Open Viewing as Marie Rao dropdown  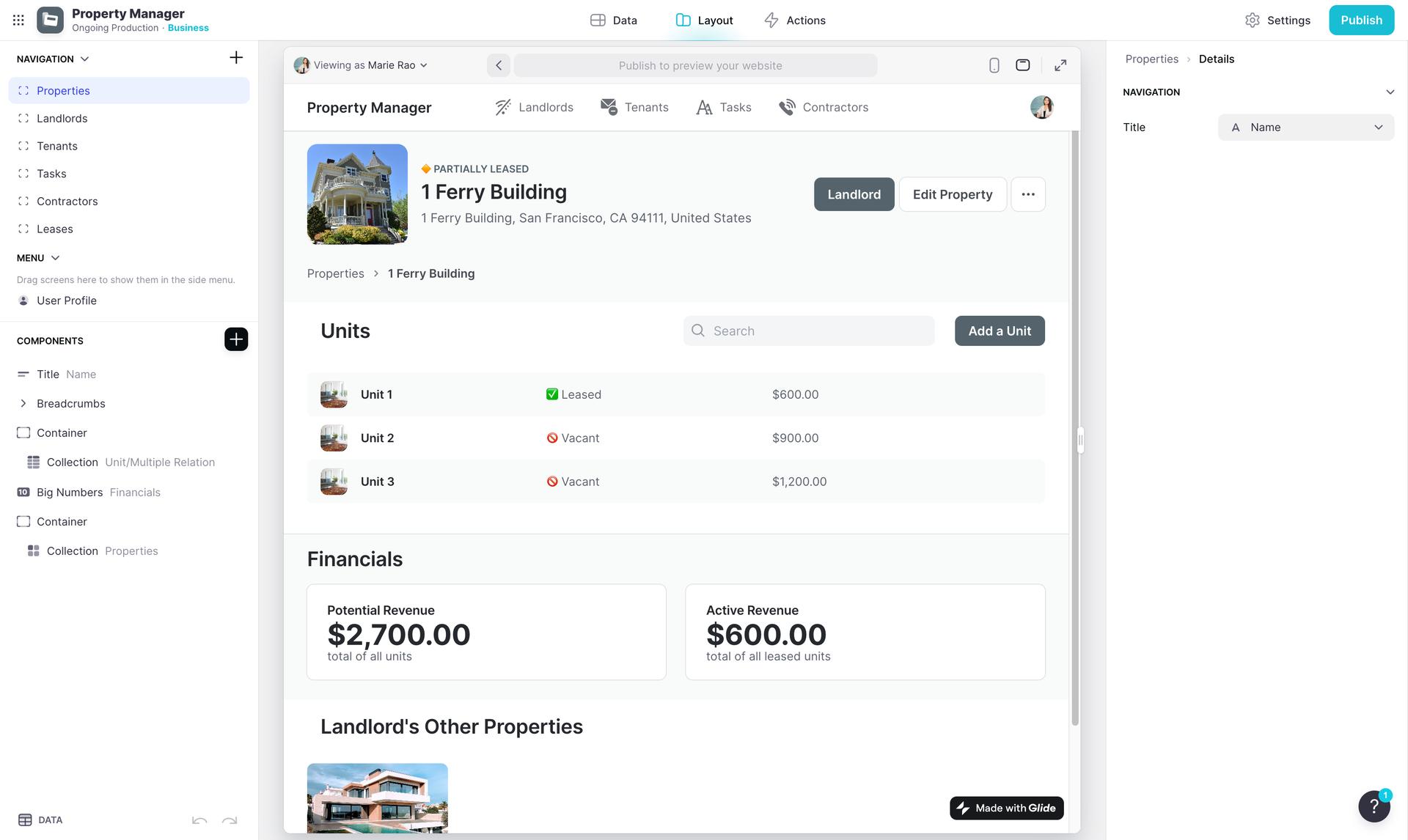[x=362, y=65]
